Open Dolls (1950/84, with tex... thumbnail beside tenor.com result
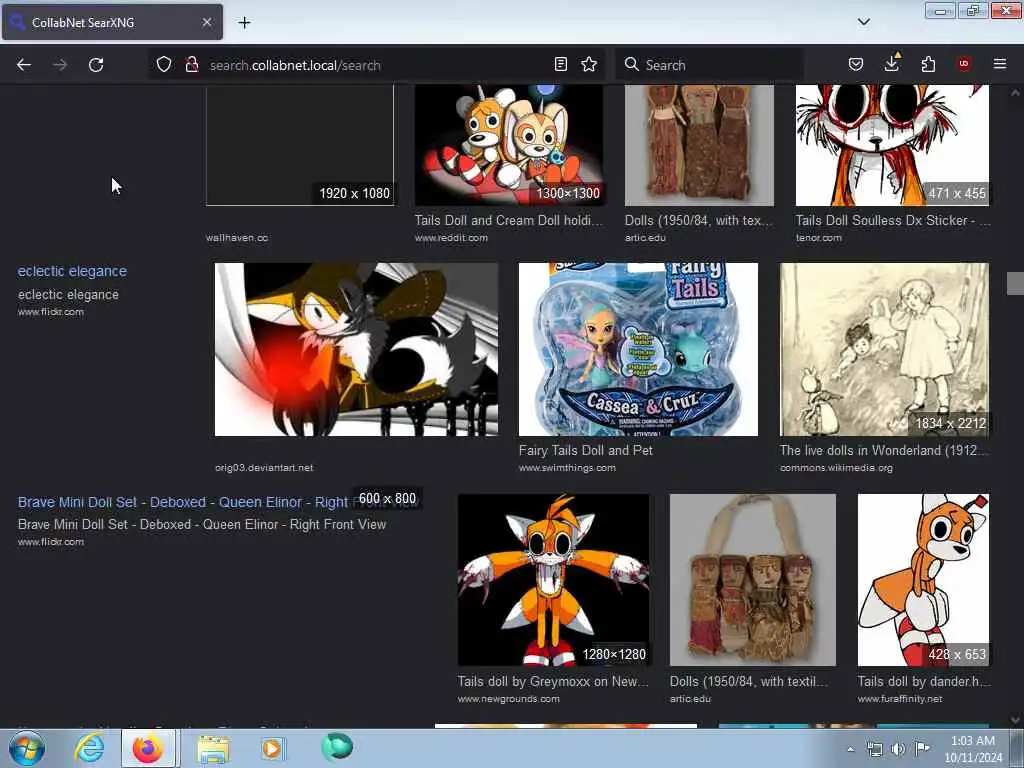 pyautogui.click(x=699, y=145)
